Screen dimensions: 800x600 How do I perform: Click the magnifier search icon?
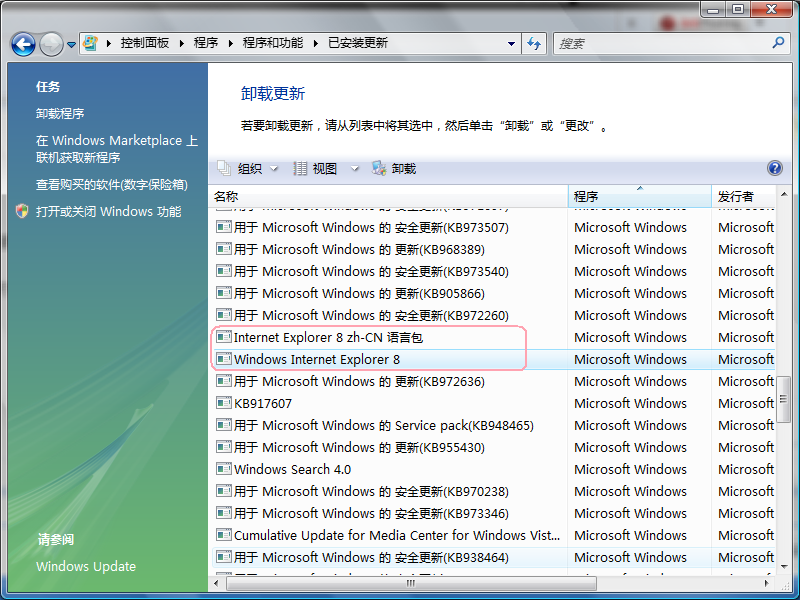click(778, 43)
